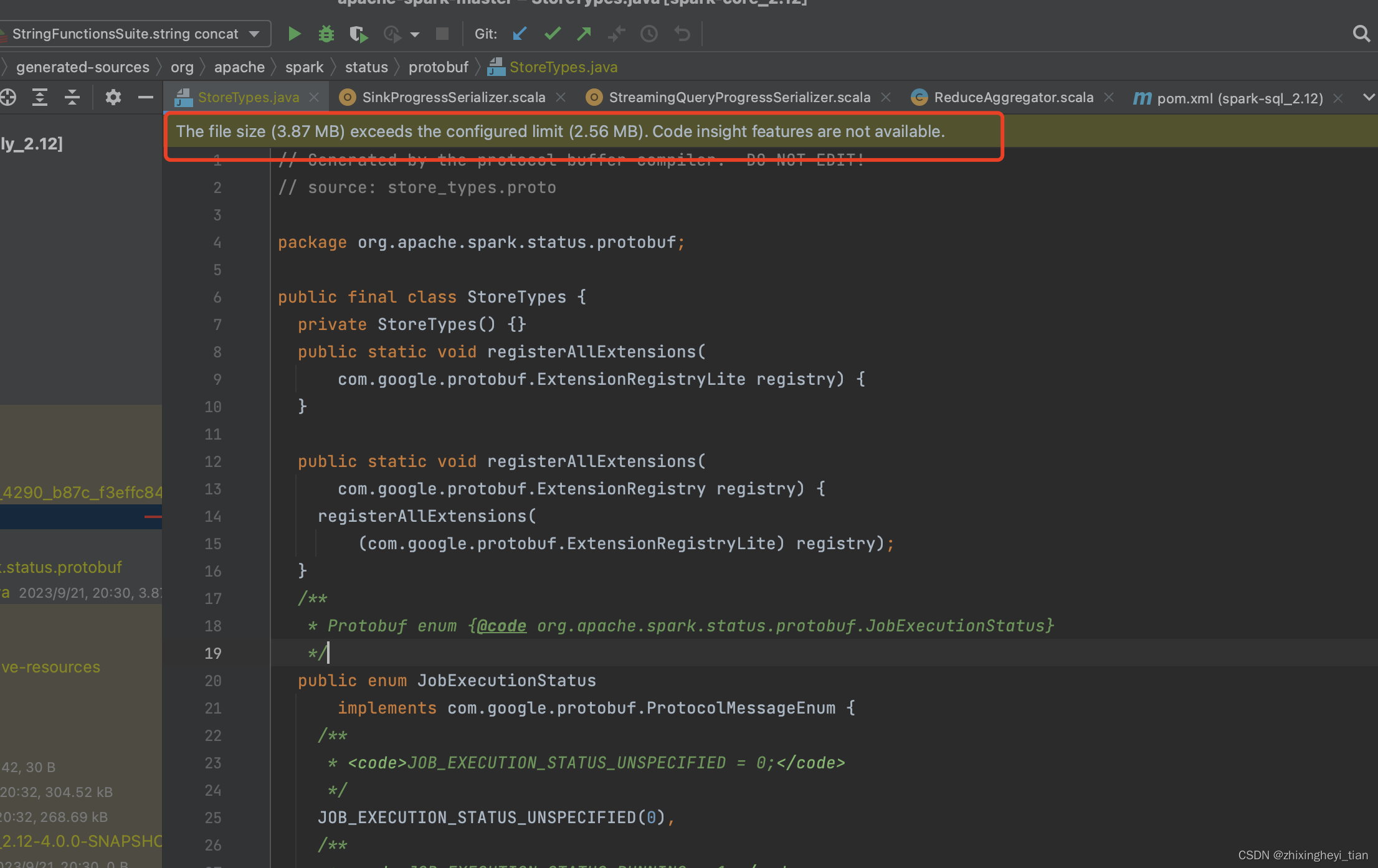The height and width of the screenshot is (868, 1378).
Task: Select file row dated 2023/9/21, 20:30
Action: (x=81, y=592)
